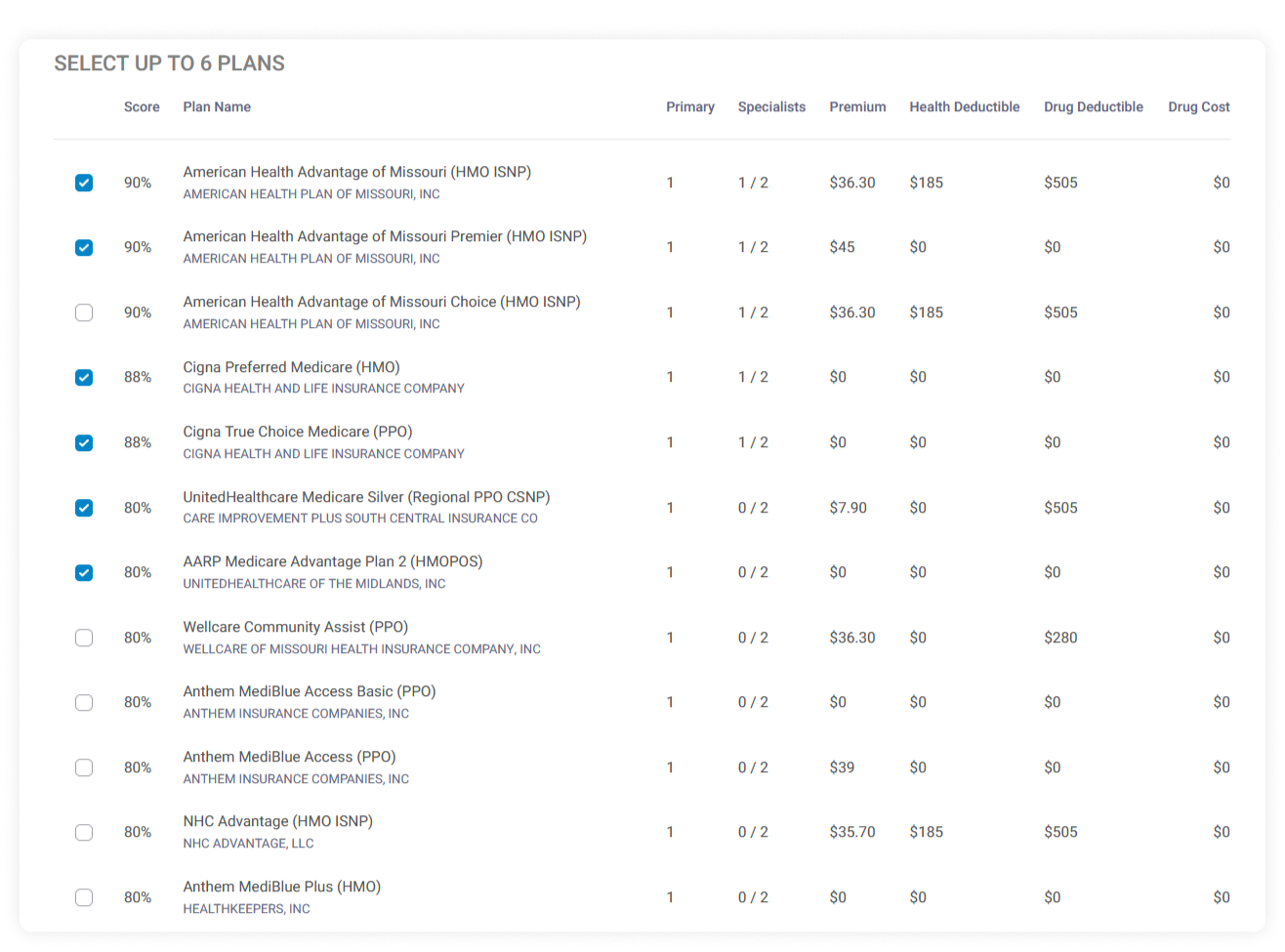Image resolution: width=1285 pixels, height=952 pixels.
Task: Select NHC Advantage (HMO ISNP) plan name
Action: click(278, 821)
